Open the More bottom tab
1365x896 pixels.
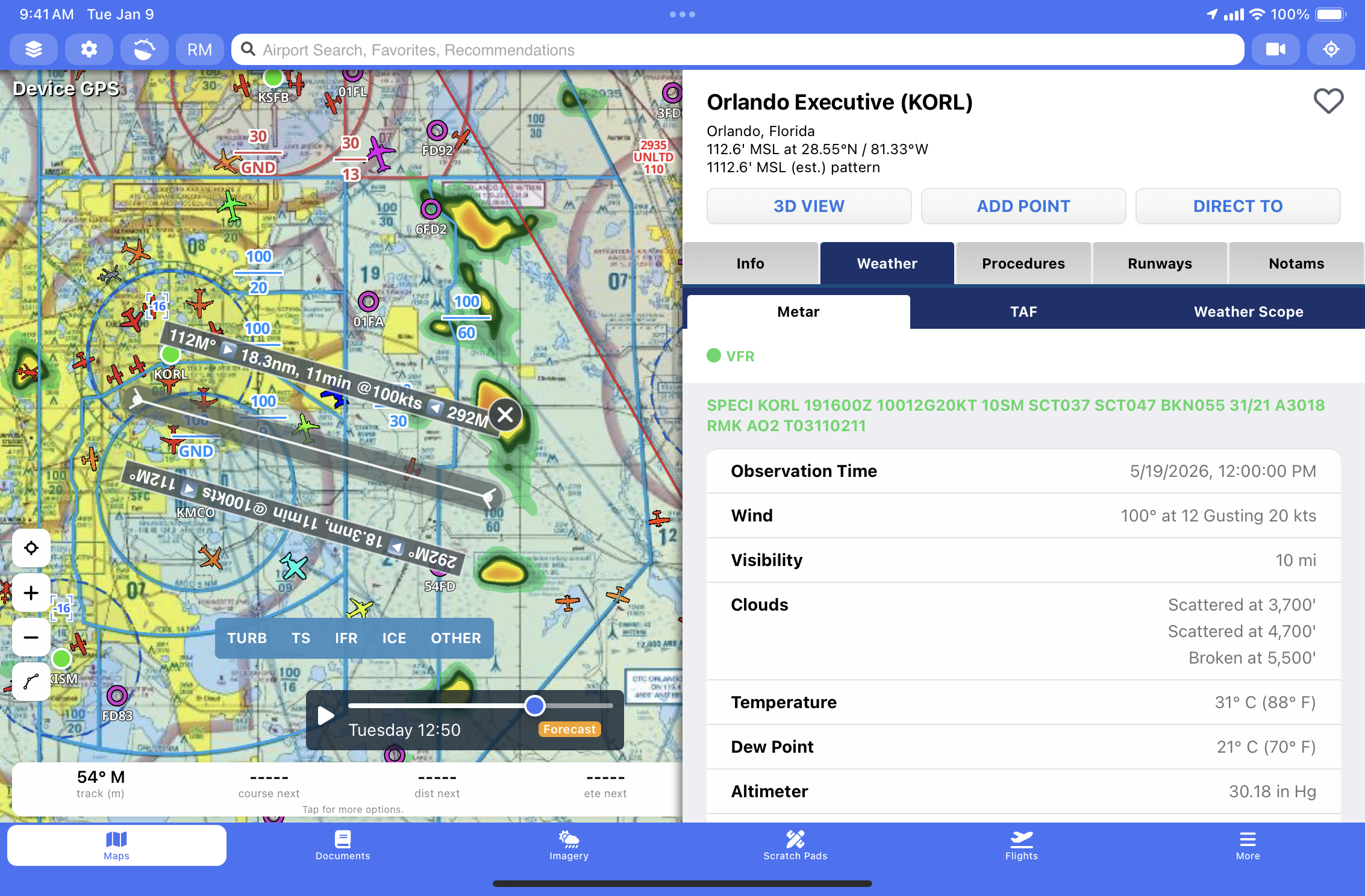tap(1248, 845)
